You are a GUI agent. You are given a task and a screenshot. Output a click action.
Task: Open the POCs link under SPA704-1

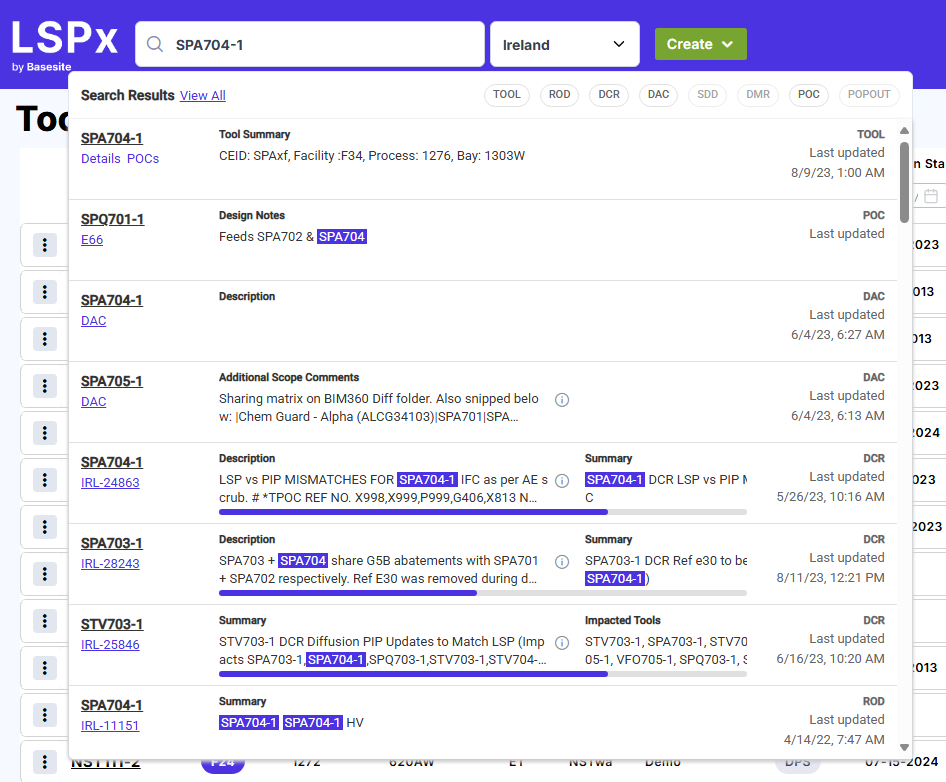(x=143, y=159)
